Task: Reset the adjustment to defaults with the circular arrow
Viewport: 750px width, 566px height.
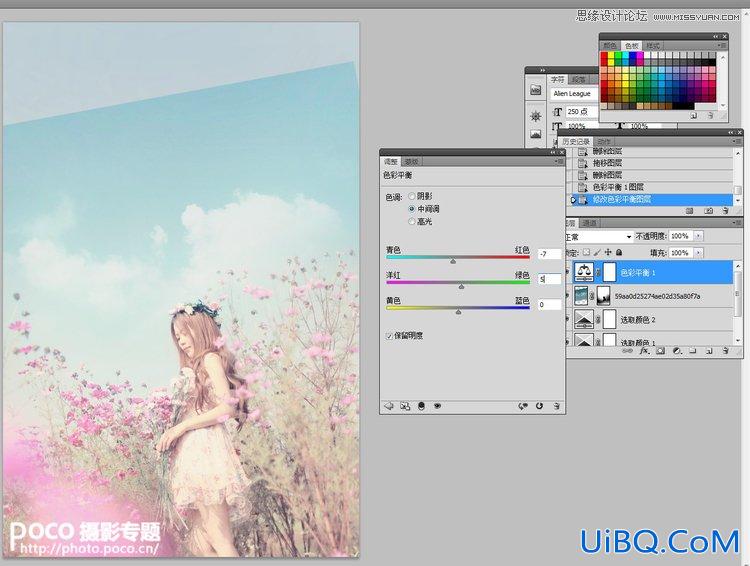Action: pyautogui.click(x=540, y=406)
